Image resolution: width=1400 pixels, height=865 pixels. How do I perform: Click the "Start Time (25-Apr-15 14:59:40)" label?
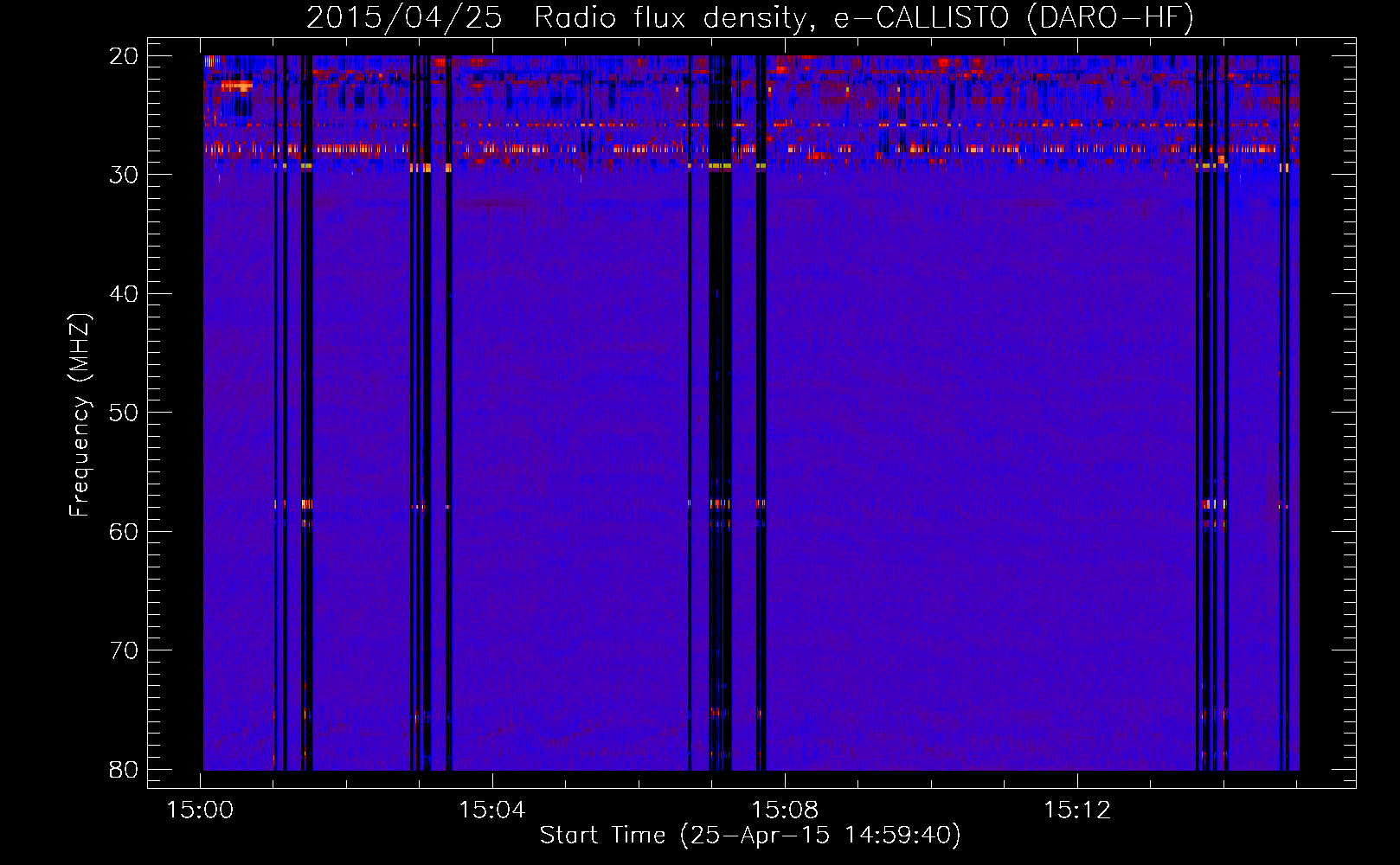tap(750, 836)
